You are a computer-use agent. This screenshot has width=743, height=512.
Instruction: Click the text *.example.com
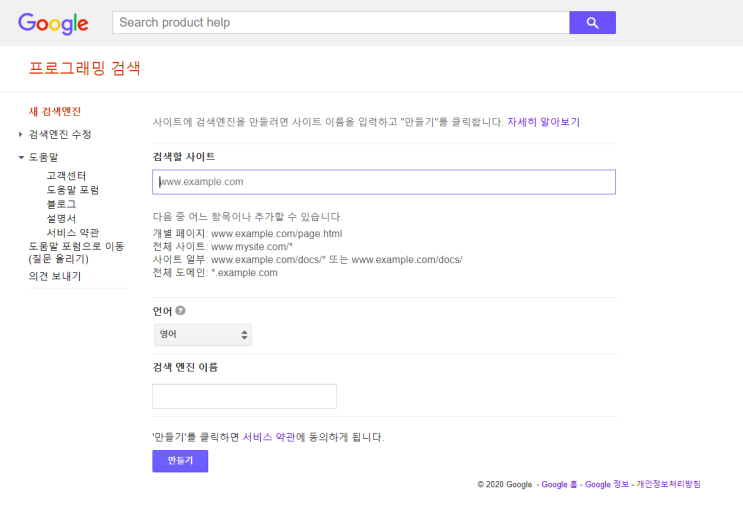click(245, 273)
